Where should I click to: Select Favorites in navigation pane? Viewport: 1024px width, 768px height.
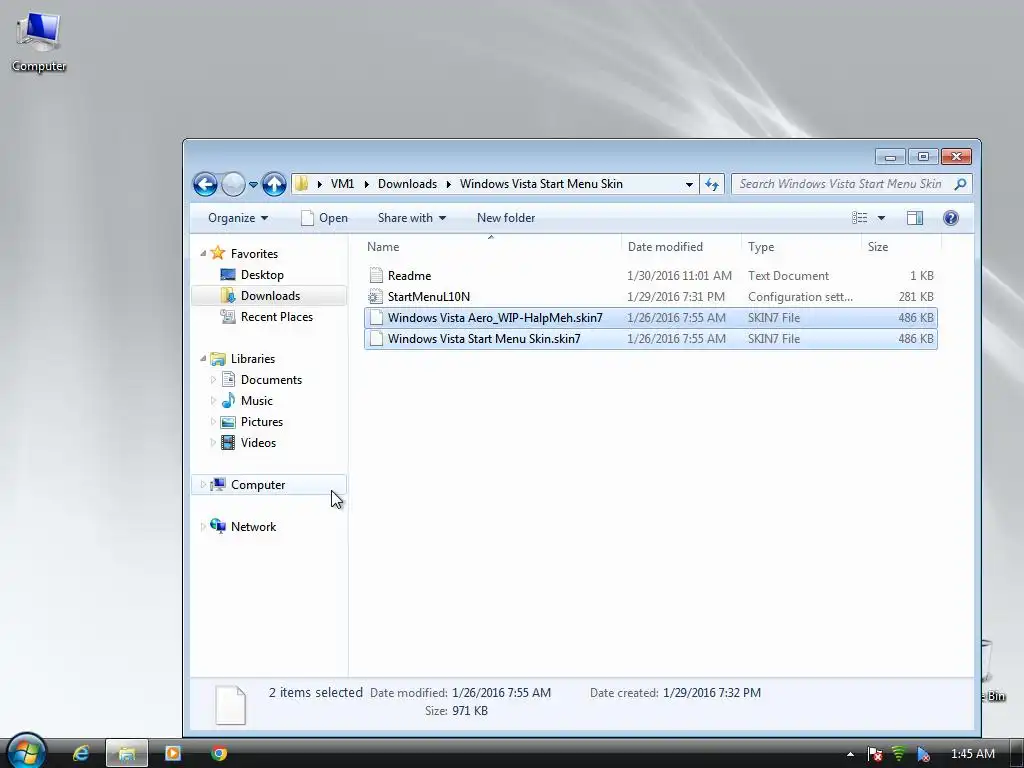point(254,253)
